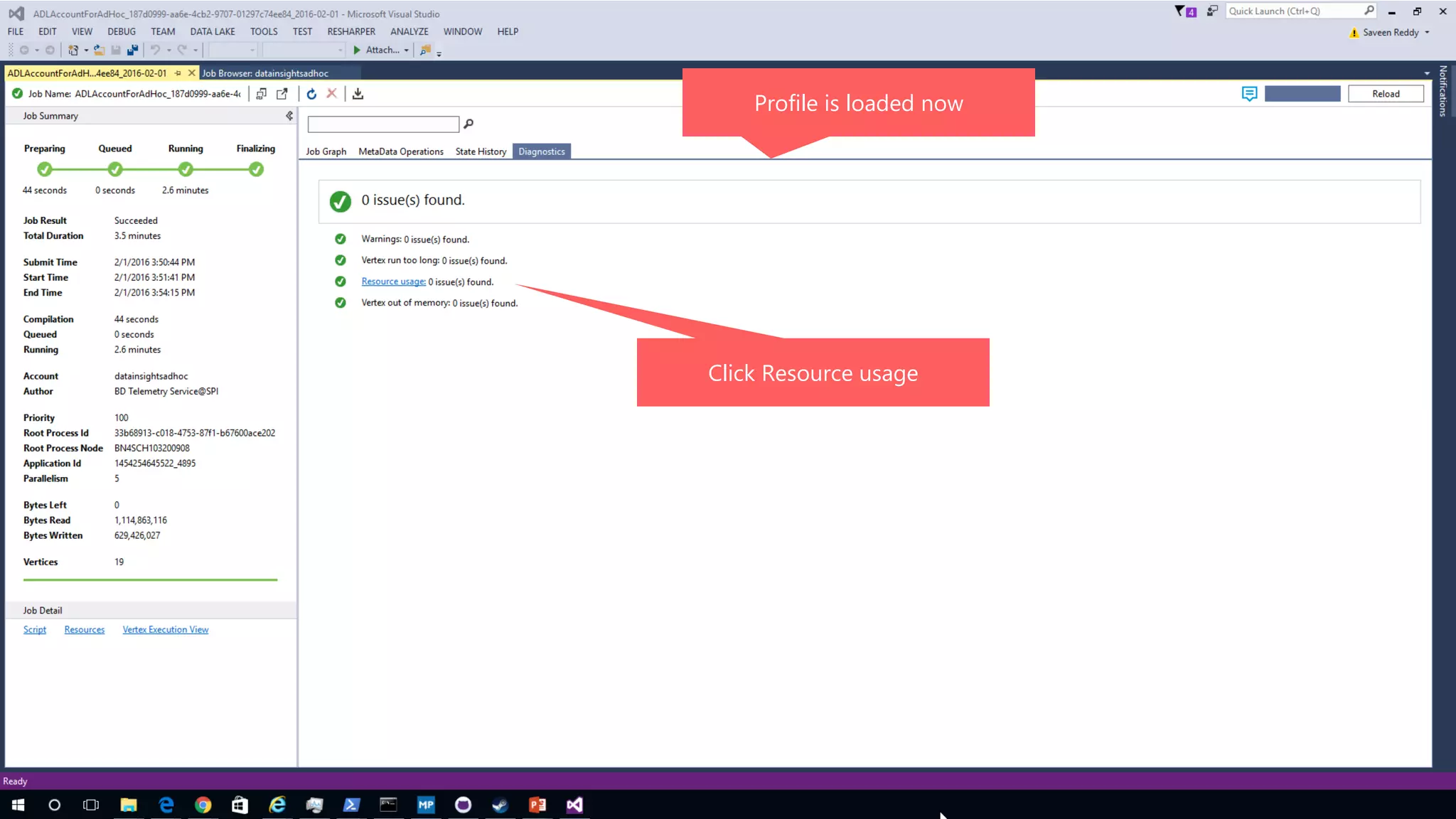1456x819 pixels.
Task: Open job in new window icon
Action: pos(282,94)
